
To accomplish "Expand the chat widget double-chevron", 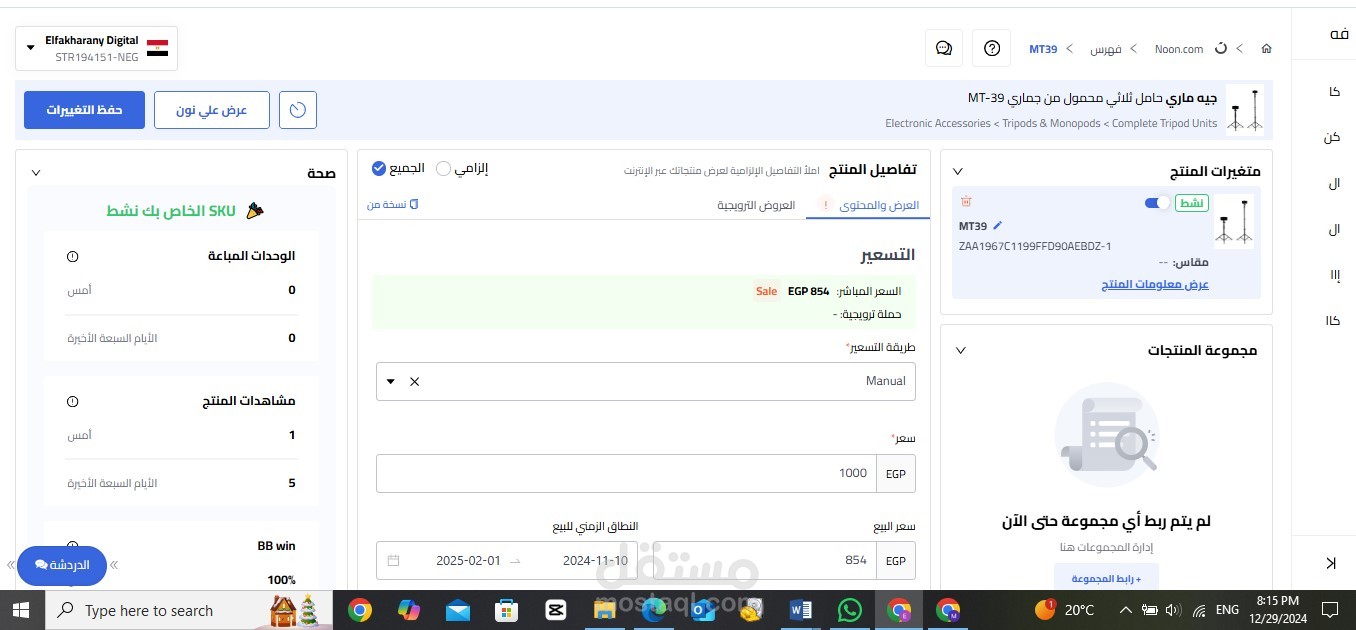I will (114, 565).
